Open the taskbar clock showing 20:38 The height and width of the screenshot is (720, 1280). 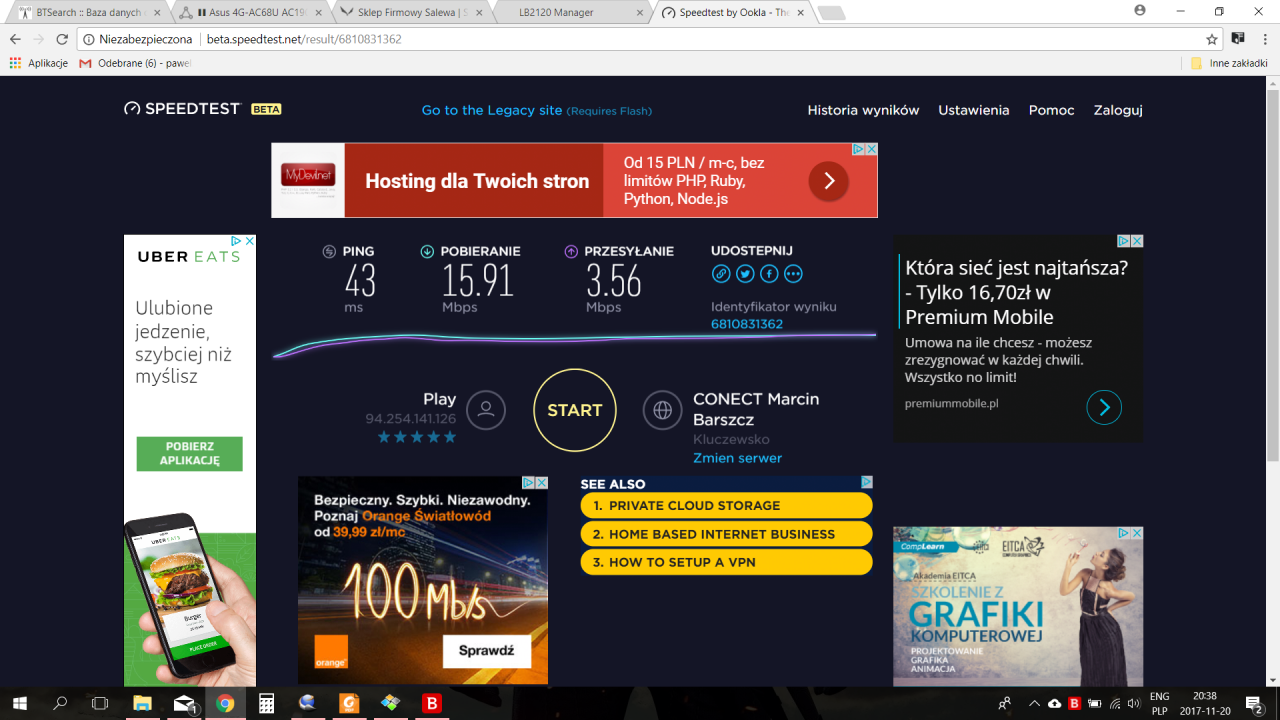coord(1205,703)
